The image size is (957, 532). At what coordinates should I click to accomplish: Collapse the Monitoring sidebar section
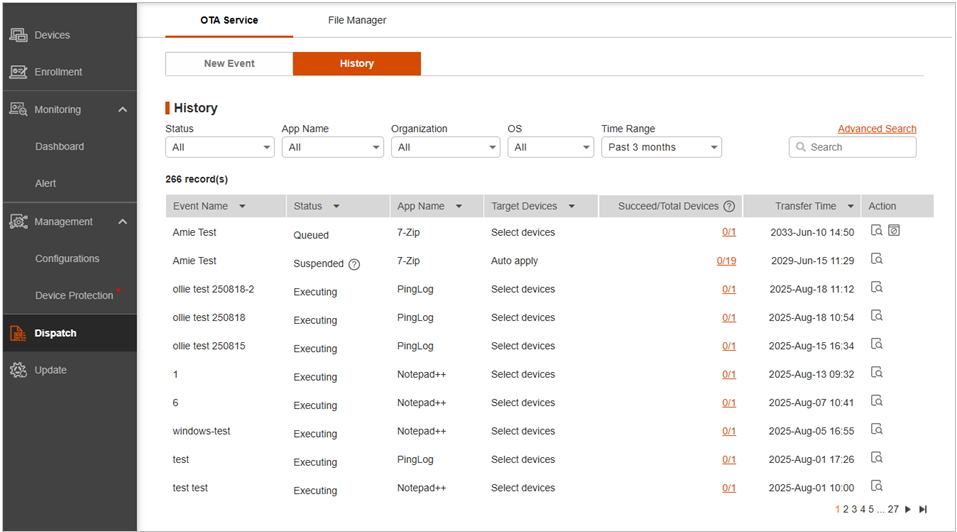[x=122, y=109]
